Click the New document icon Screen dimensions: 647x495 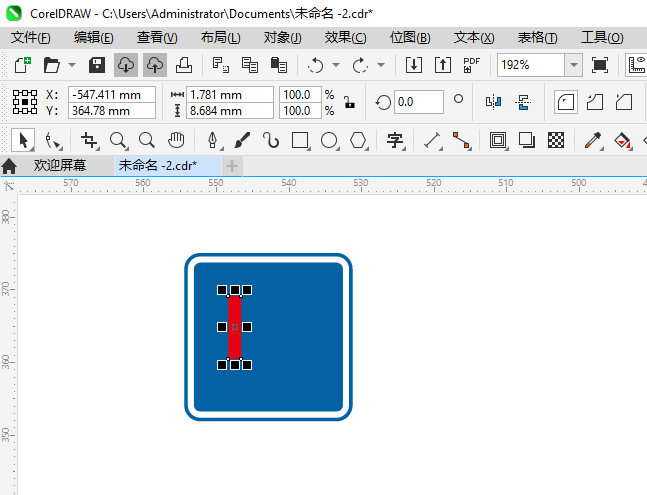coord(23,65)
